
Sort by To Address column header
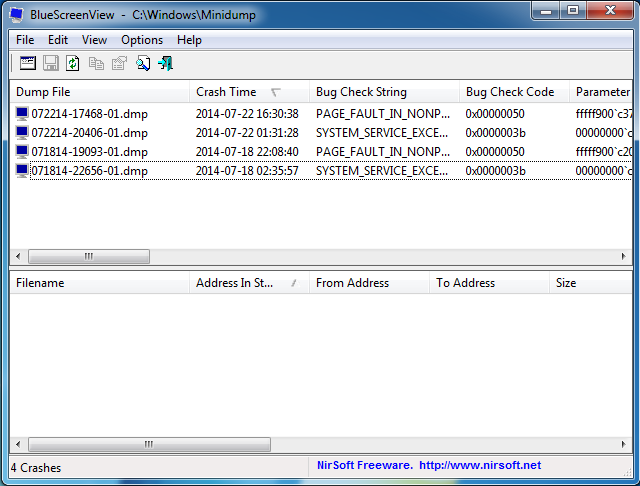489,283
